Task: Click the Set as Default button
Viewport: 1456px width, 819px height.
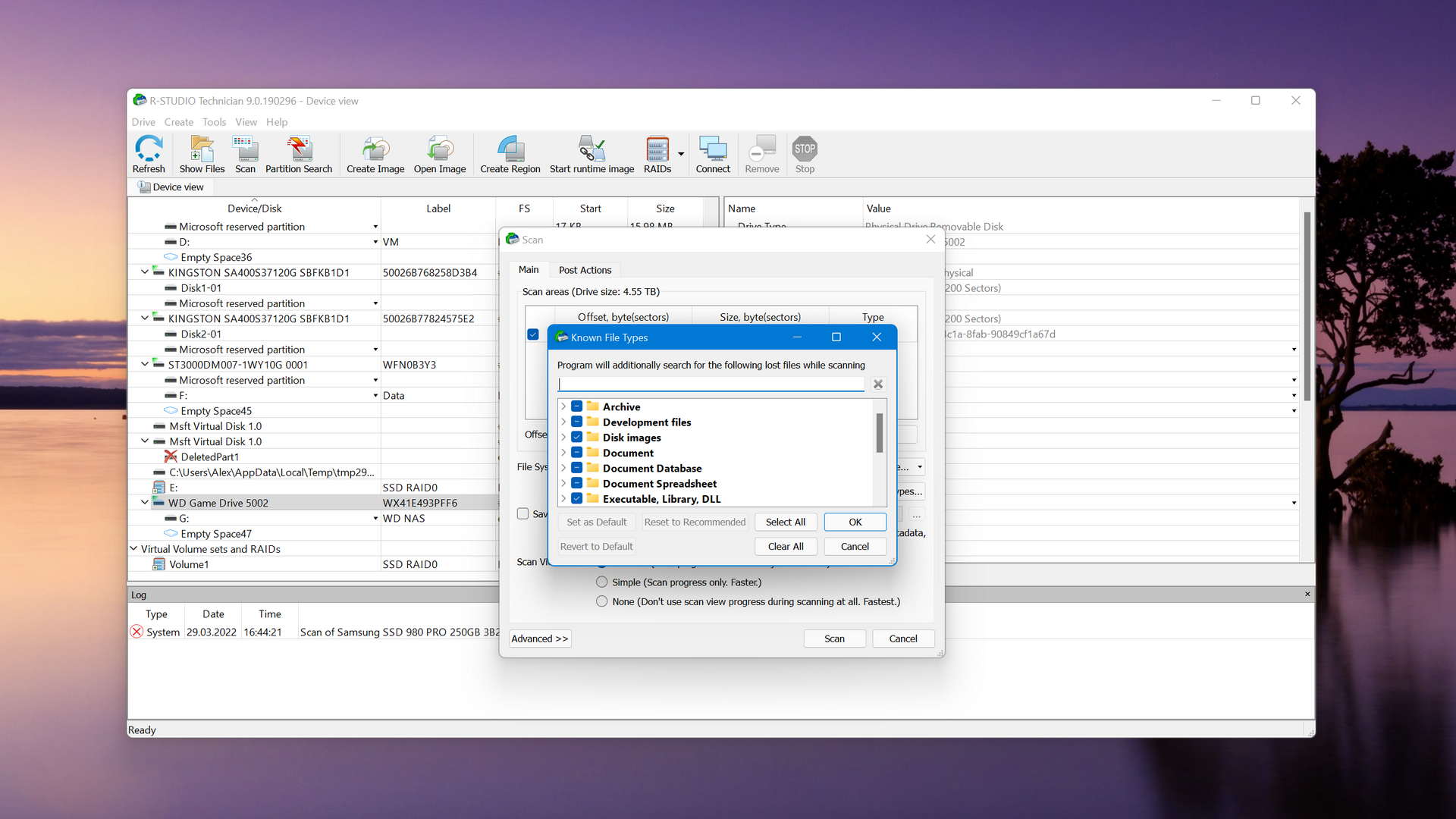Action: 597,522
